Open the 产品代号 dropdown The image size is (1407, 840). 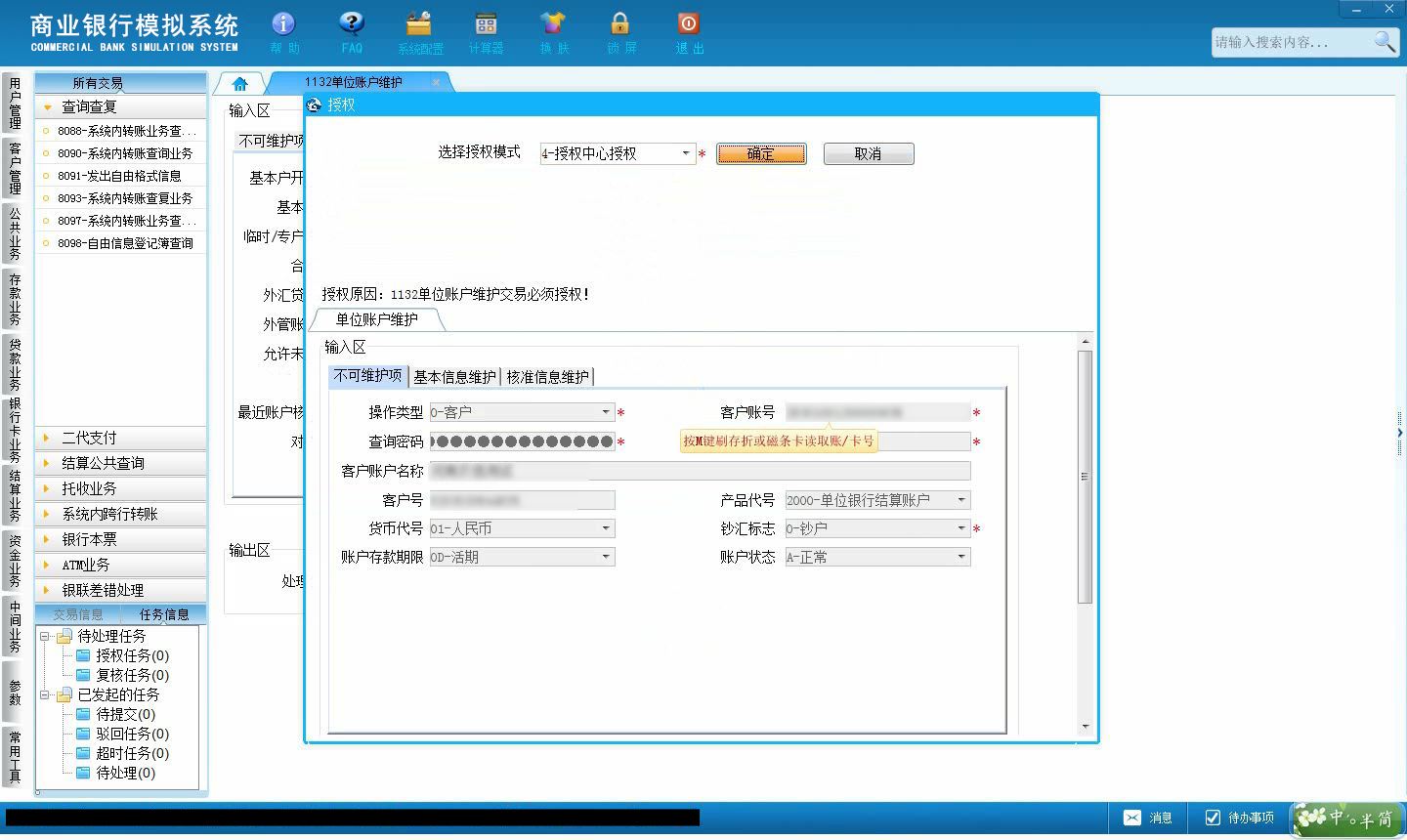pos(961,500)
